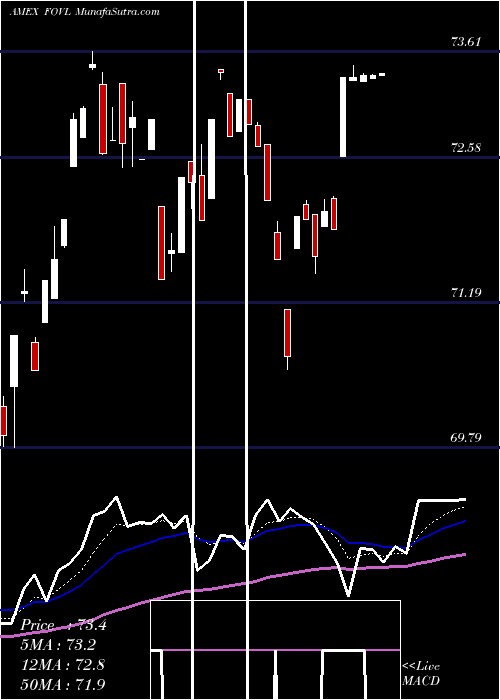The image size is (500, 700).
Task: Click the last small candle on the right
Action: (x=382, y=75)
